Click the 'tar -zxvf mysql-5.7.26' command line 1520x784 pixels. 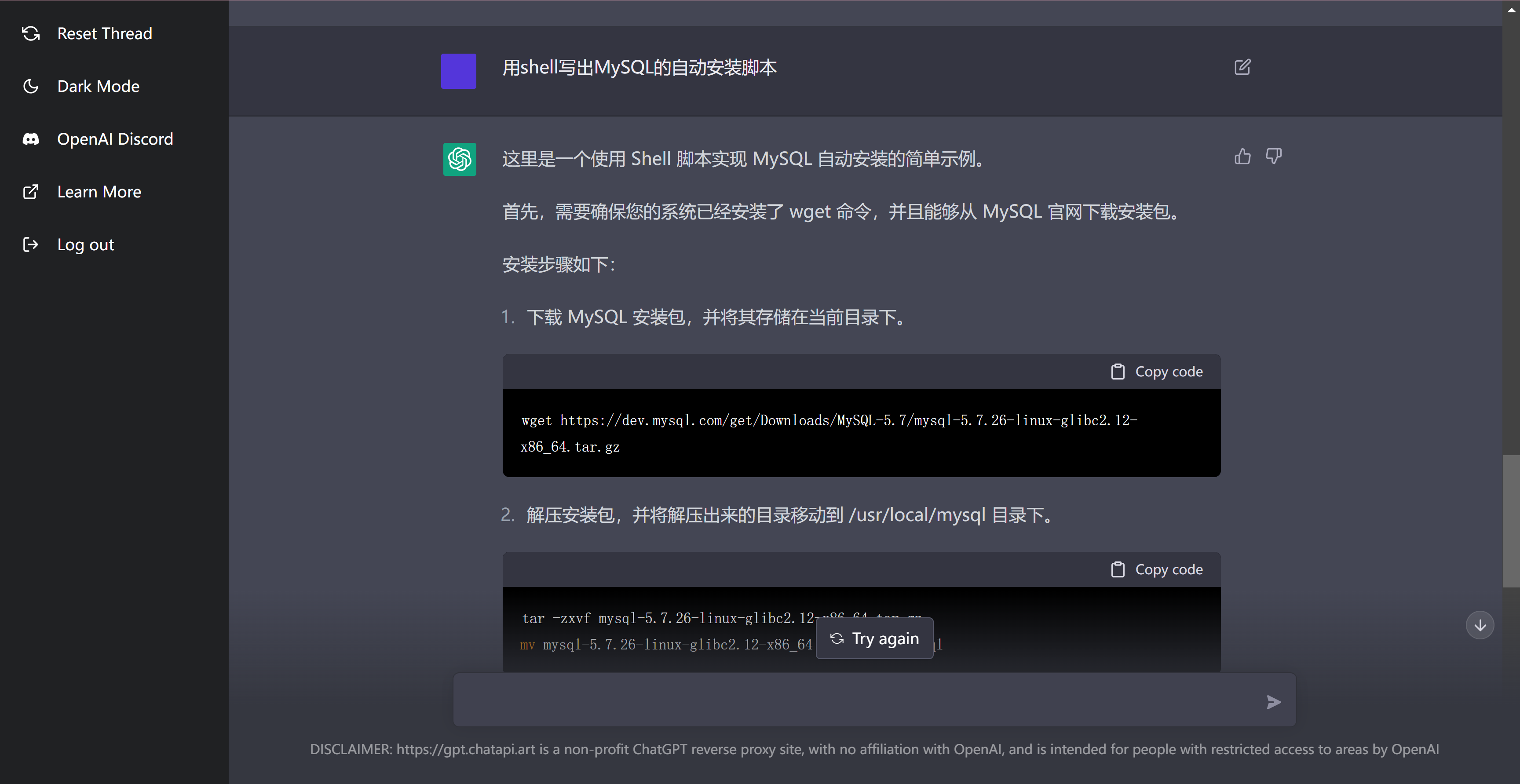721,618
